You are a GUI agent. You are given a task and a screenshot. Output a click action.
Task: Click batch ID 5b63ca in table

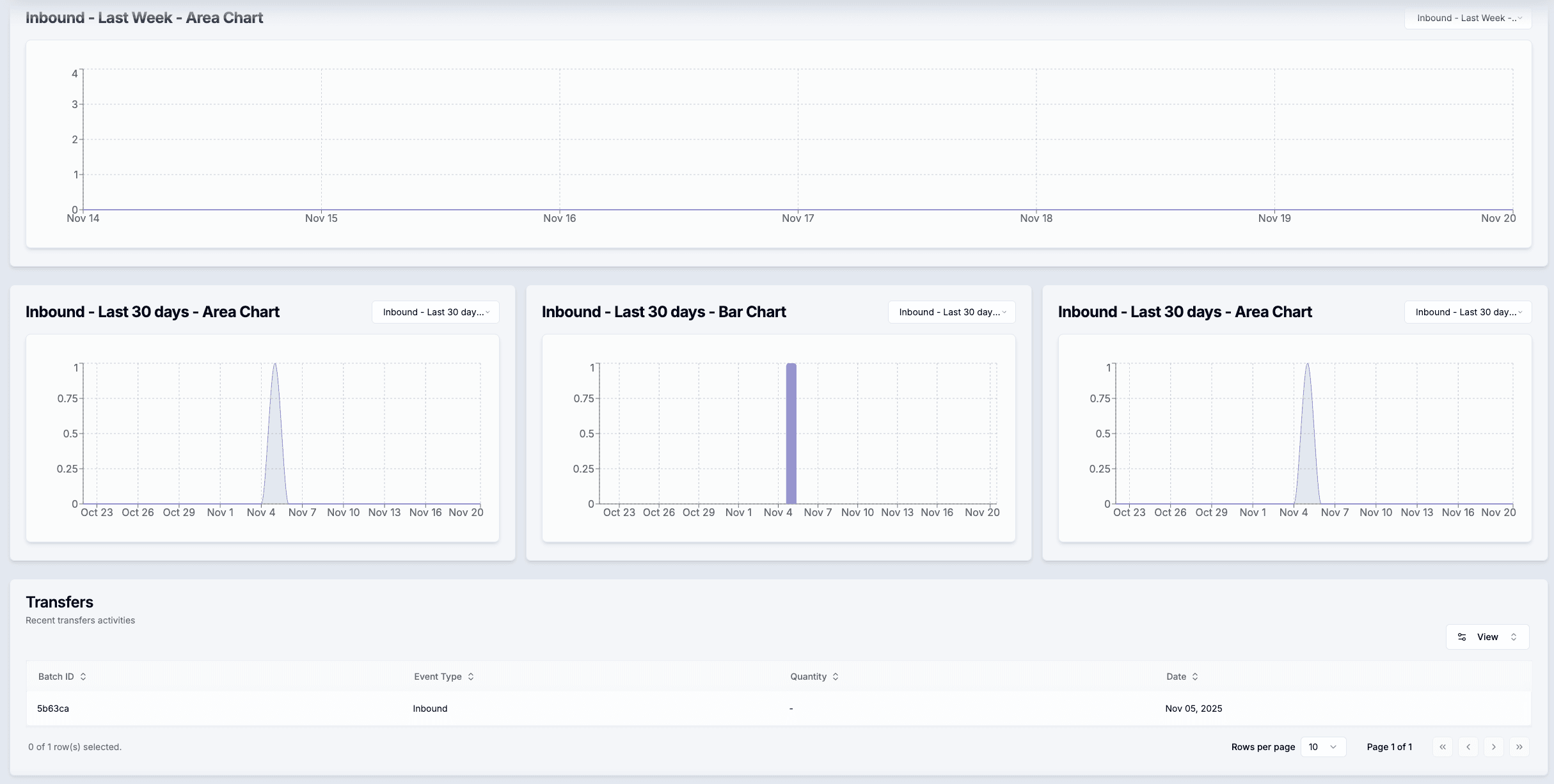[x=53, y=709]
